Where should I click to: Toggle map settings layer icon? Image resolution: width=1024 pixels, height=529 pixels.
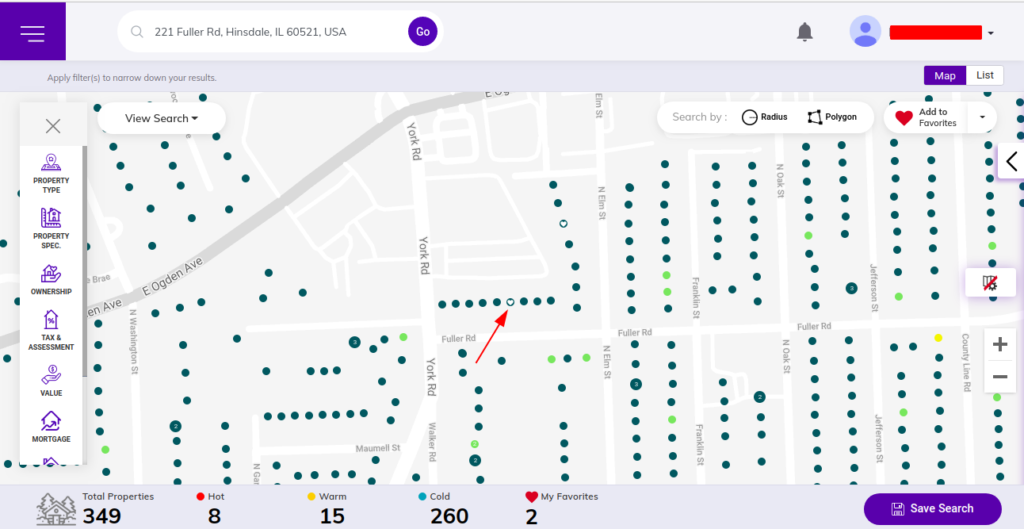point(990,282)
